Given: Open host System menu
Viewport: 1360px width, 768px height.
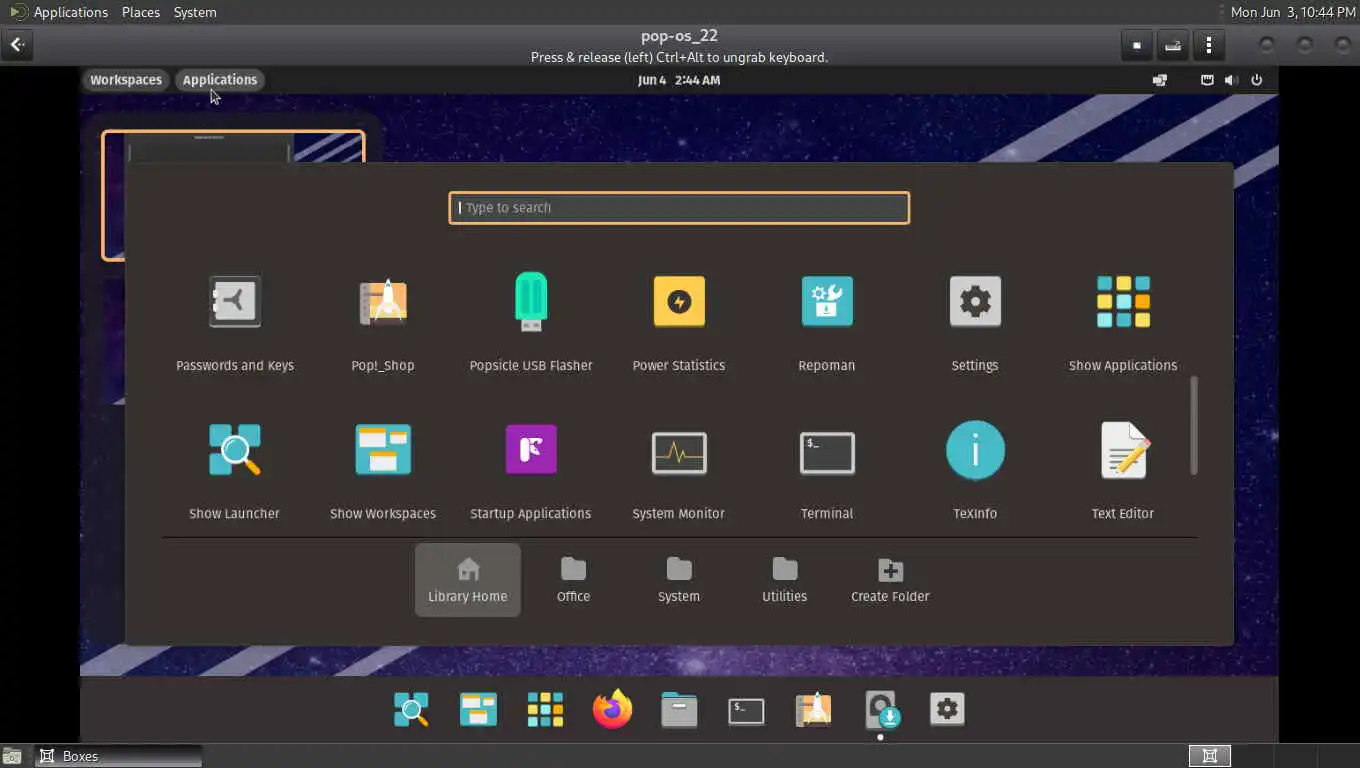Looking at the screenshot, I should pos(194,12).
